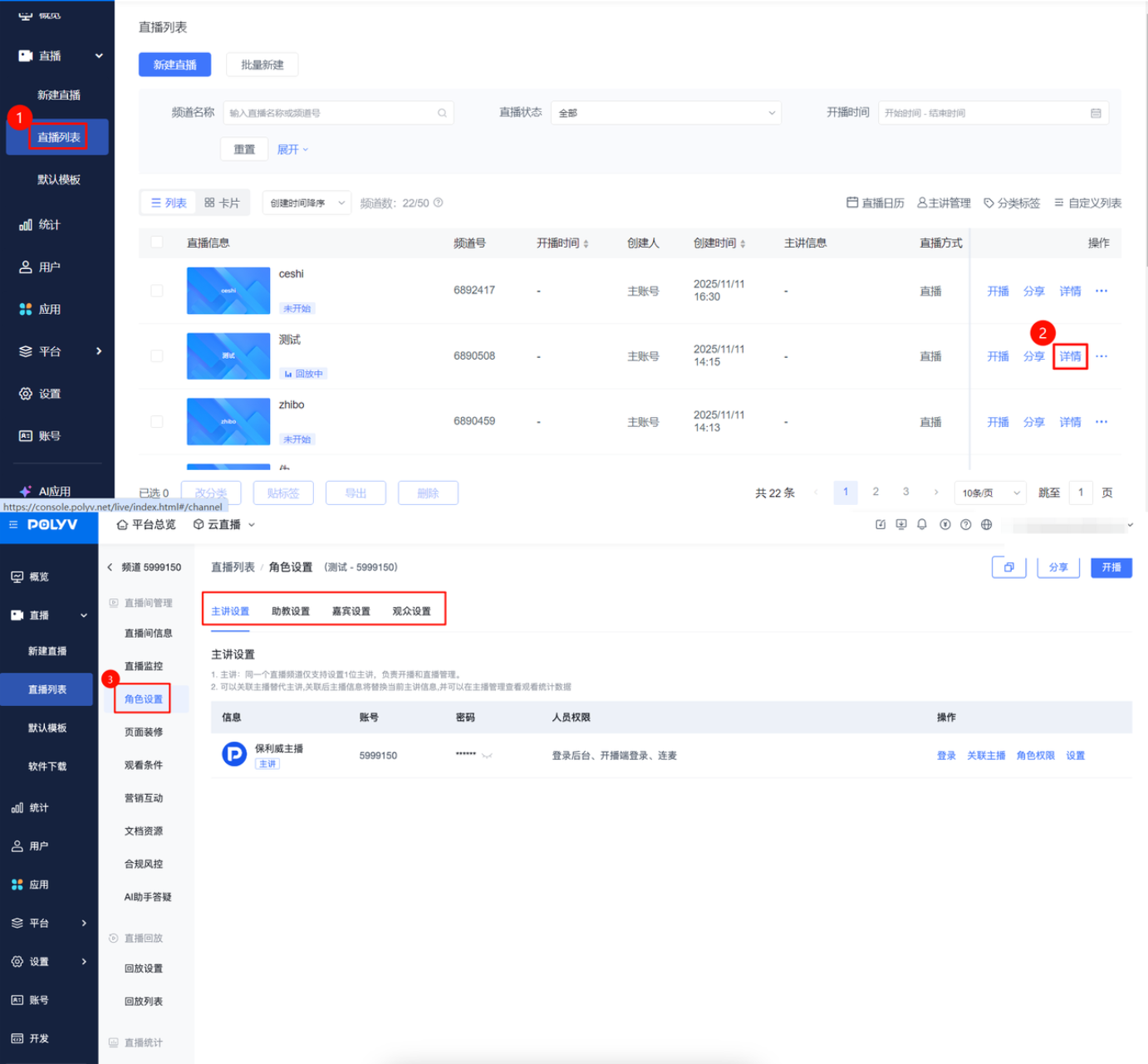Screen dimensions: 1148x1064
Task: Open the ceshi live thumbnail
Action: click(228, 291)
